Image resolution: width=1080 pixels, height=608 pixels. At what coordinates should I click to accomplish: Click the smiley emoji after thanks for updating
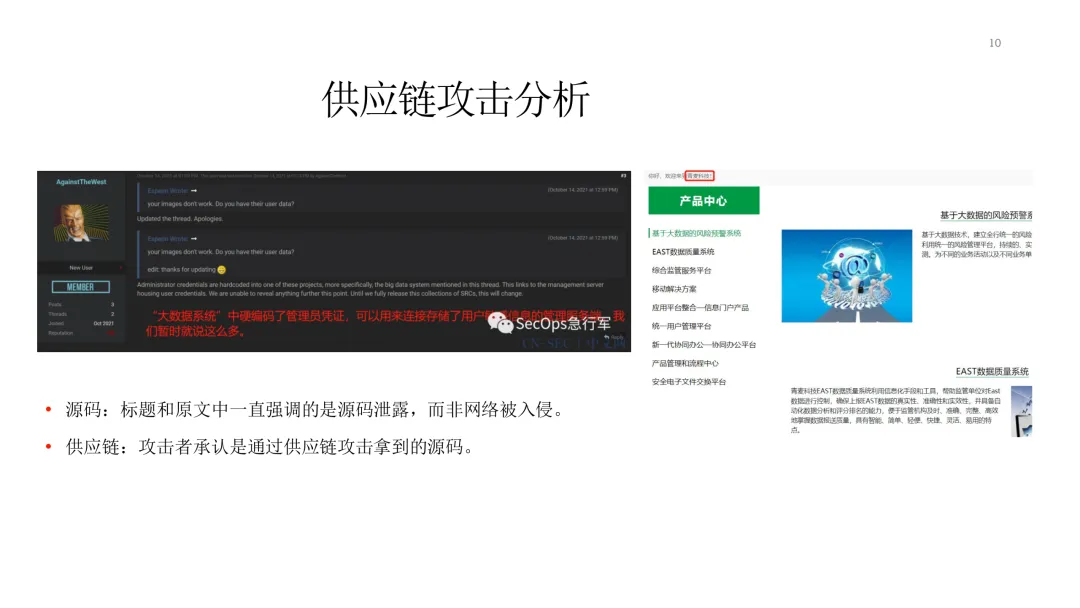221,270
